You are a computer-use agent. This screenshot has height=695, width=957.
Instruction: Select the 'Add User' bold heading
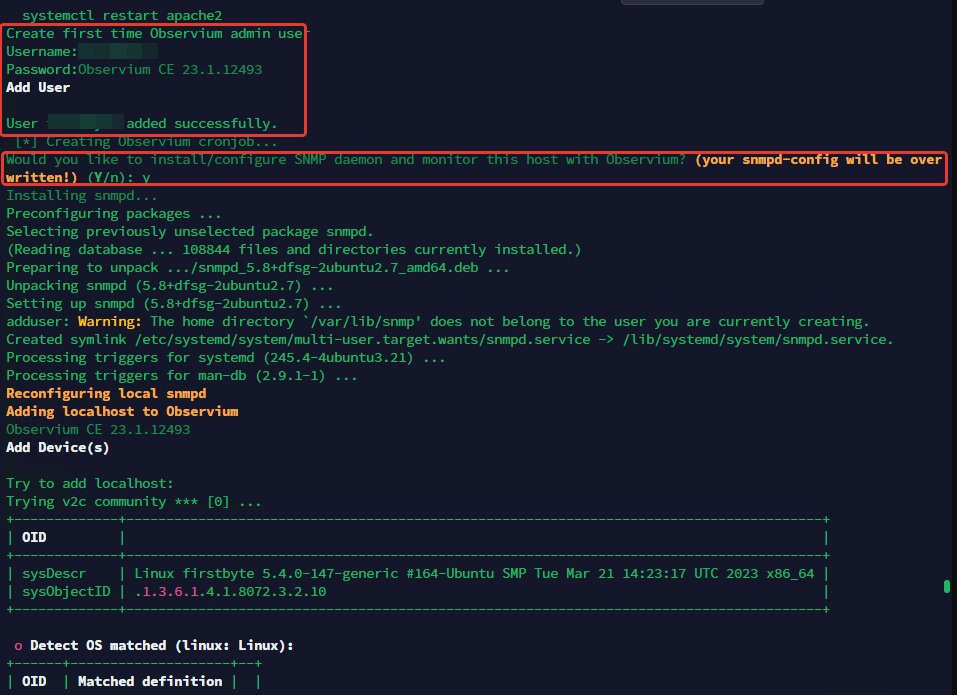tap(38, 88)
